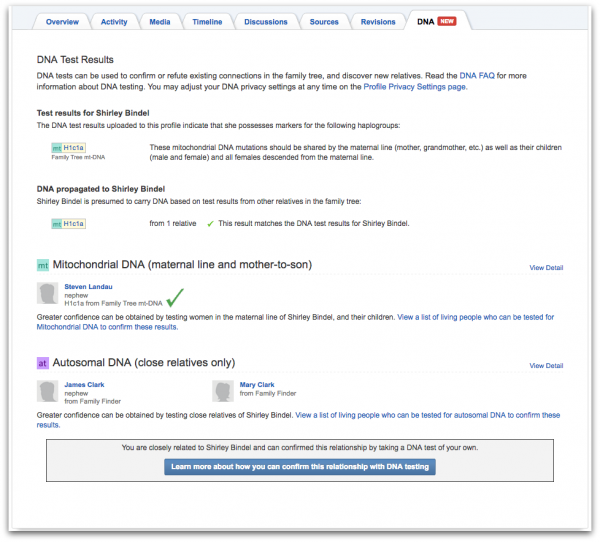Click the purple at icon beside Autosomal DNA heading
600x542 pixels.
pos(42,363)
